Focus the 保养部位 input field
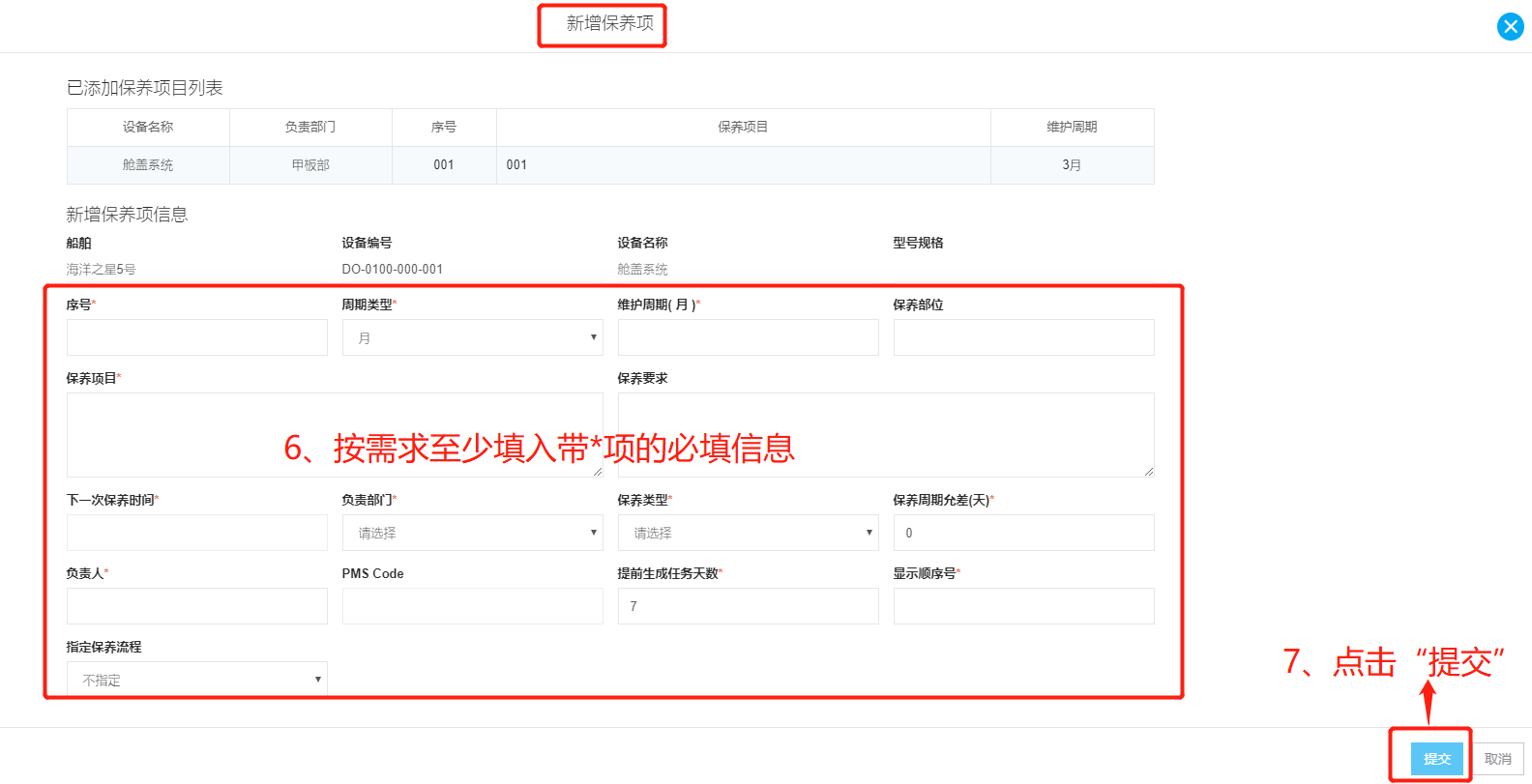The image size is (1532, 784). pyautogui.click(x=1024, y=337)
